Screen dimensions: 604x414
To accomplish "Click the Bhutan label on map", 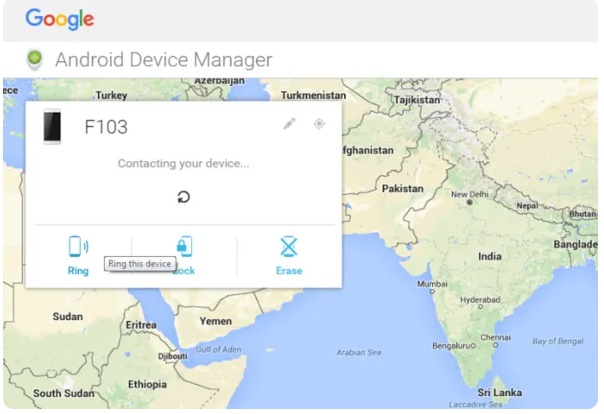I will [582, 214].
